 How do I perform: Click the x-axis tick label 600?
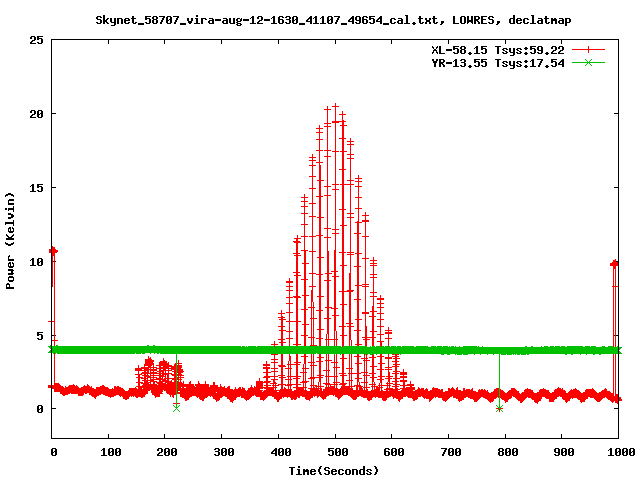[x=394, y=452]
